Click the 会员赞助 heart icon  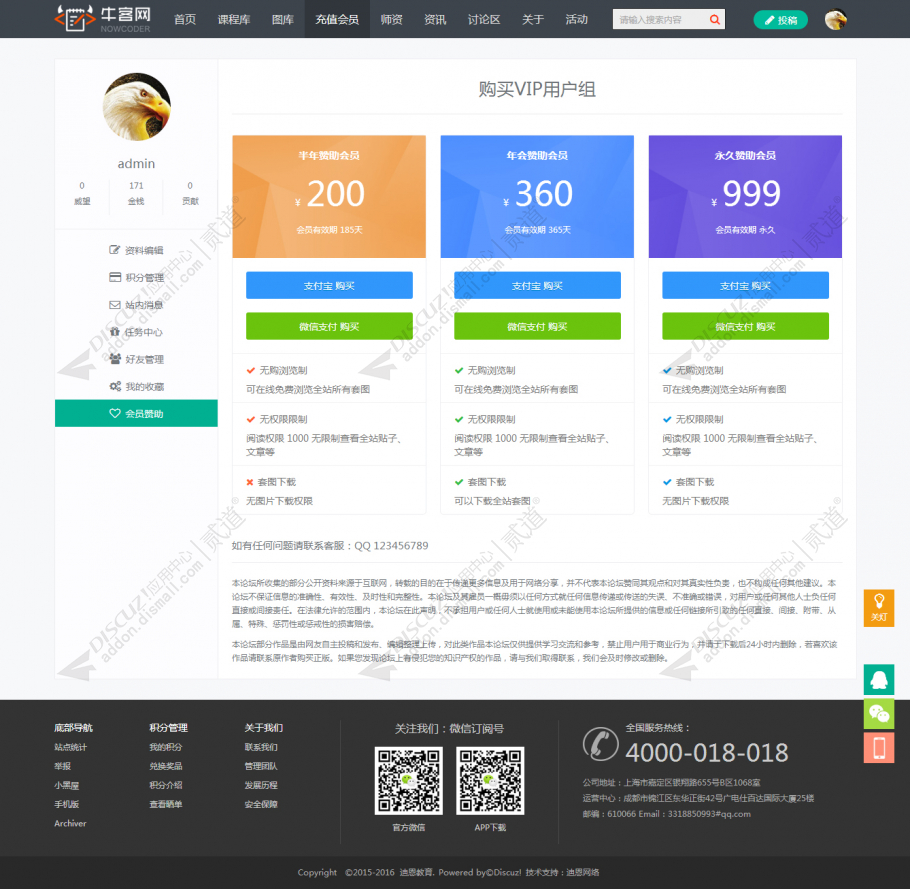tap(115, 413)
